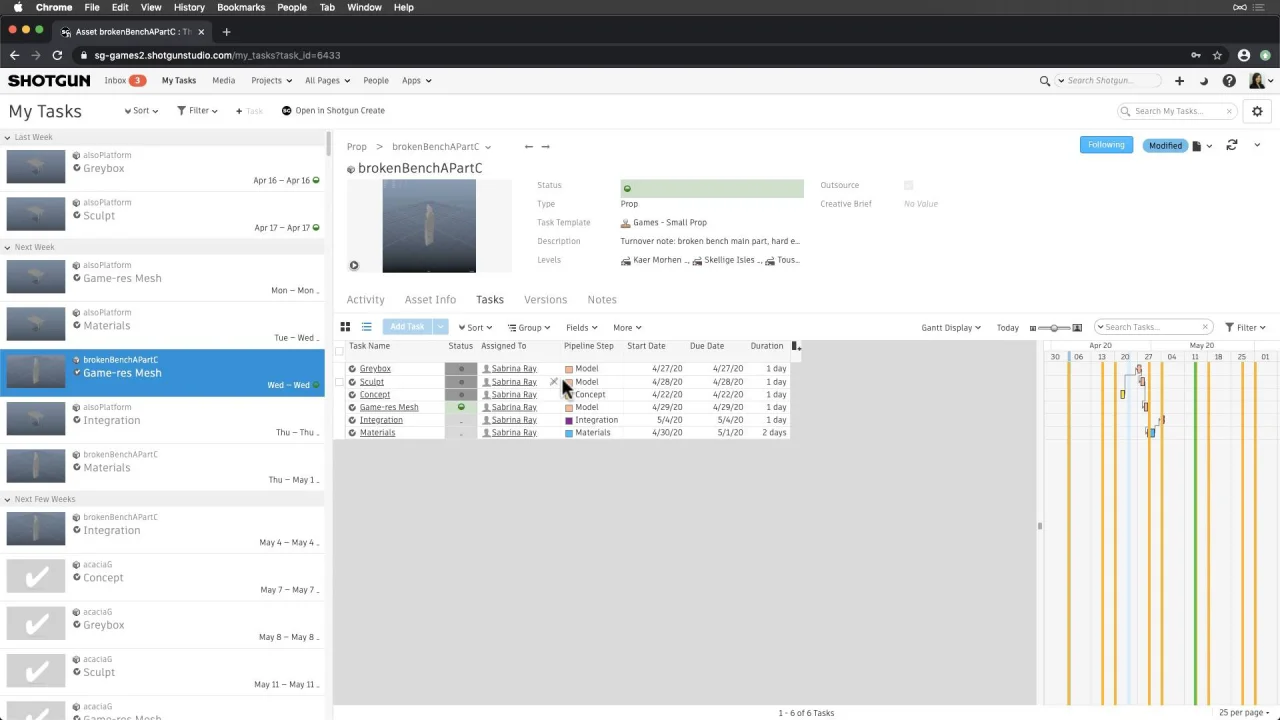Play the brokenBenchAPartC thumbnail media
This screenshot has height=720, width=1280.
tap(354, 265)
